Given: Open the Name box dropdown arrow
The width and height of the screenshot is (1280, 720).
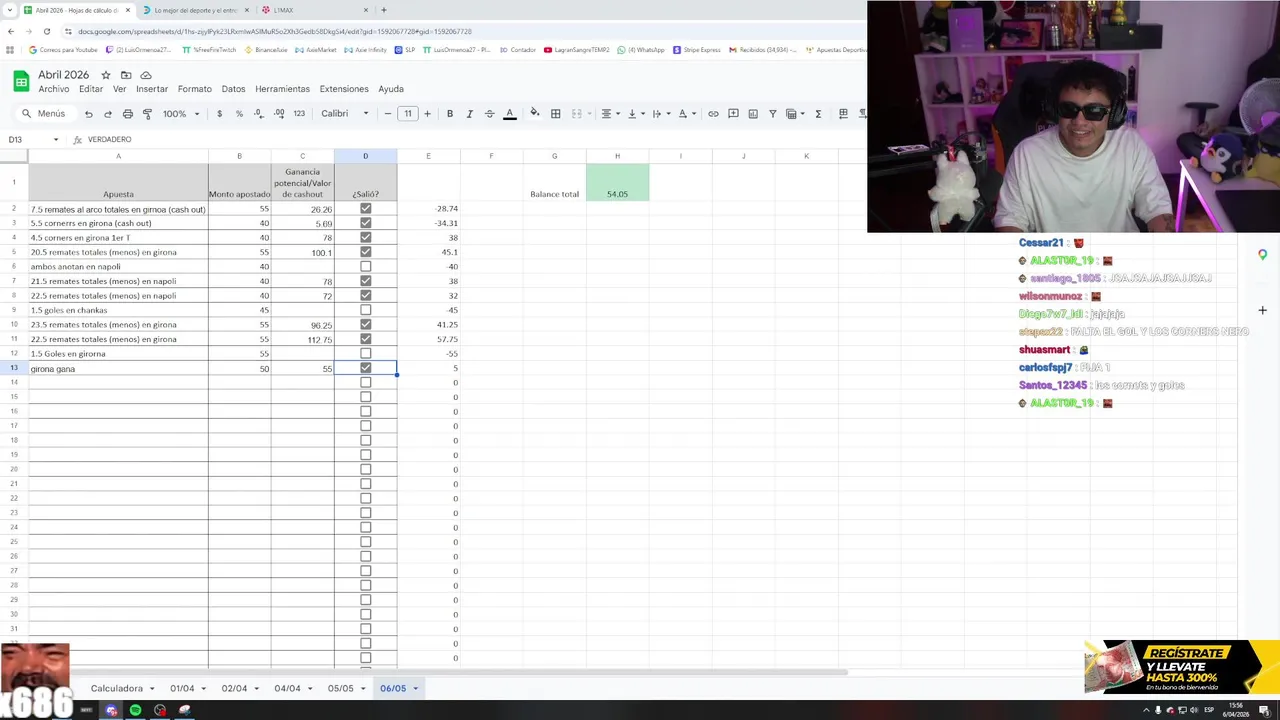Looking at the screenshot, I should pyautogui.click(x=56, y=140).
